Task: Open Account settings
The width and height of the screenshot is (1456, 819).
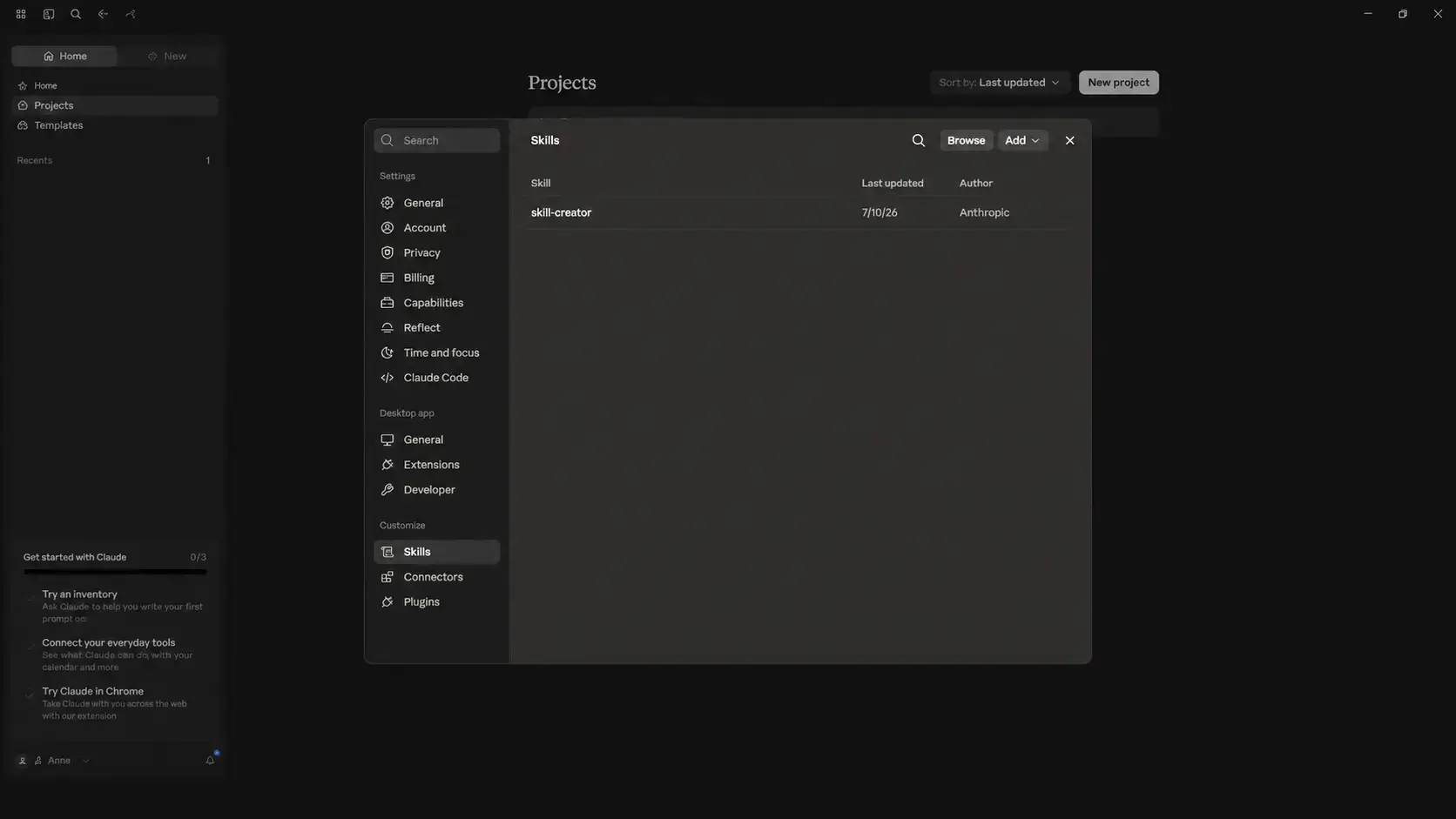Action: click(436, 228)
